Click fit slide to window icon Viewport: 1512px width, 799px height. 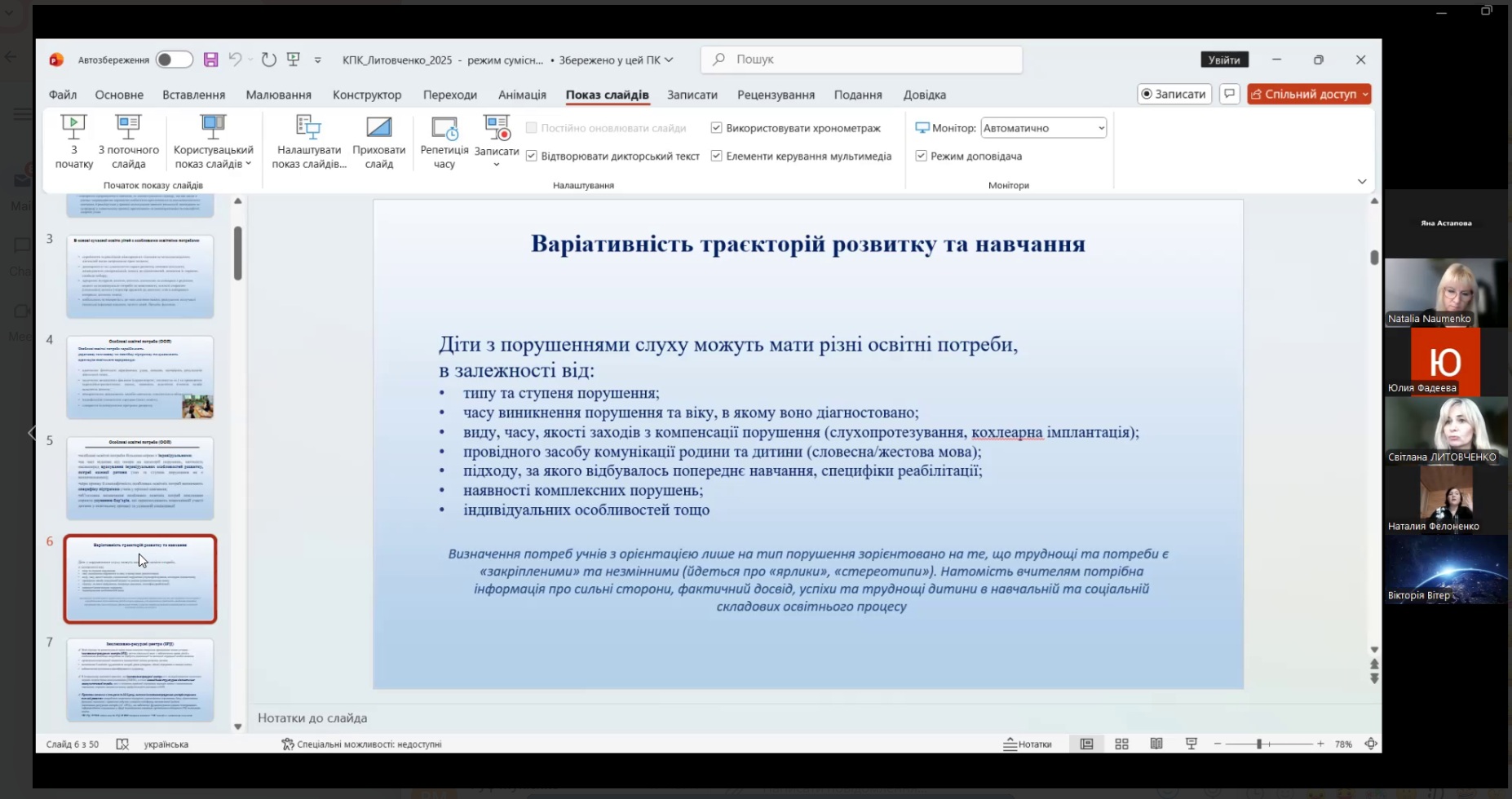pos(1371,744)
